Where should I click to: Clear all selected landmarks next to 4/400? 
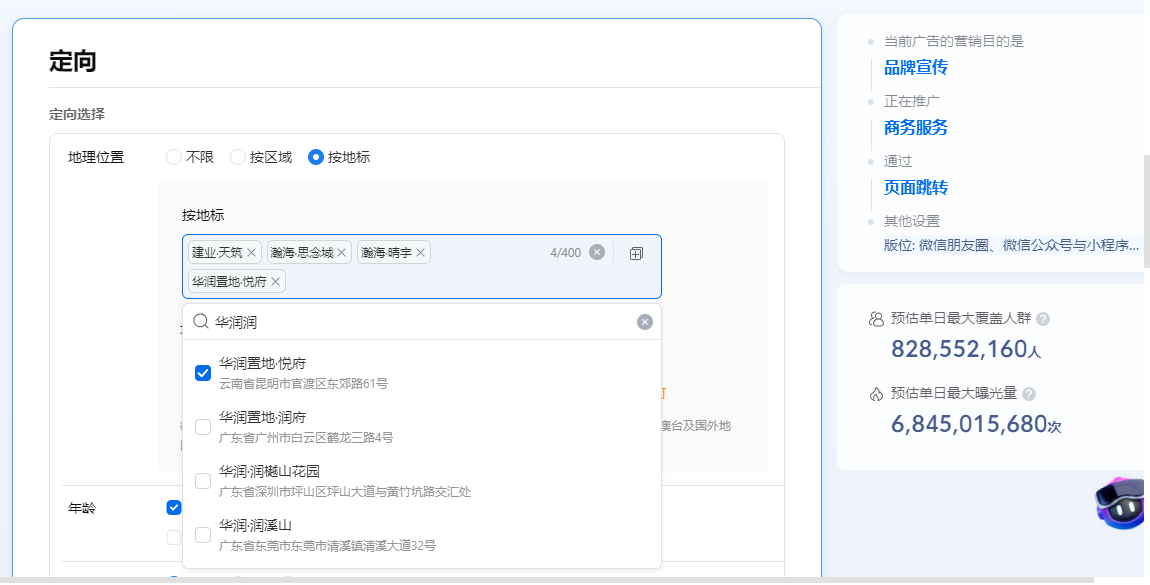click(x=597, y=252)
